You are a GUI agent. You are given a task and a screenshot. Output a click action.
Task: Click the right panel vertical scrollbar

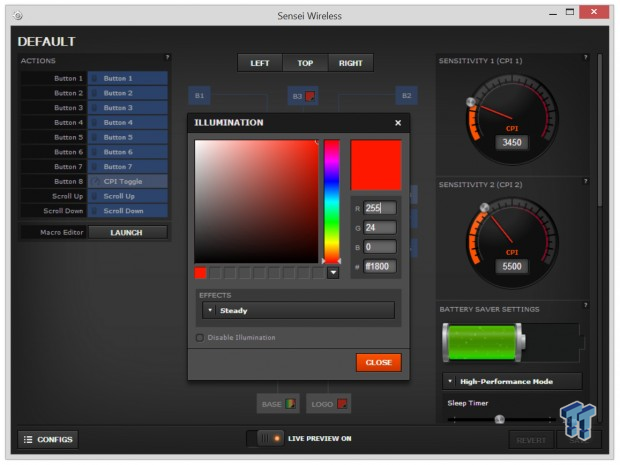pyautogui.click(x=600, y=130)
